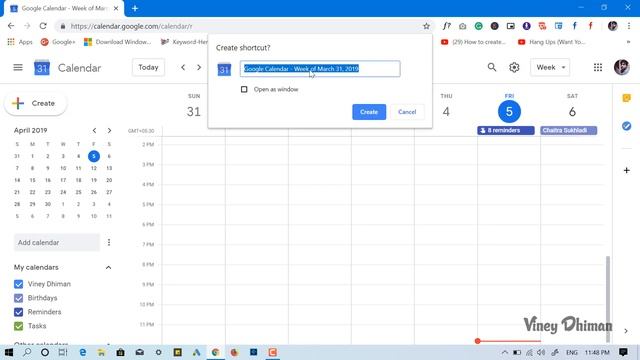Click the Add calendar input field
The image size is (640, 360).
57,242
